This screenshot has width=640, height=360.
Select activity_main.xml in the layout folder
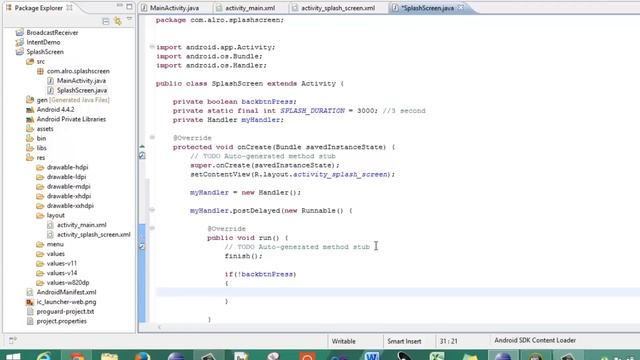point(81,225)
